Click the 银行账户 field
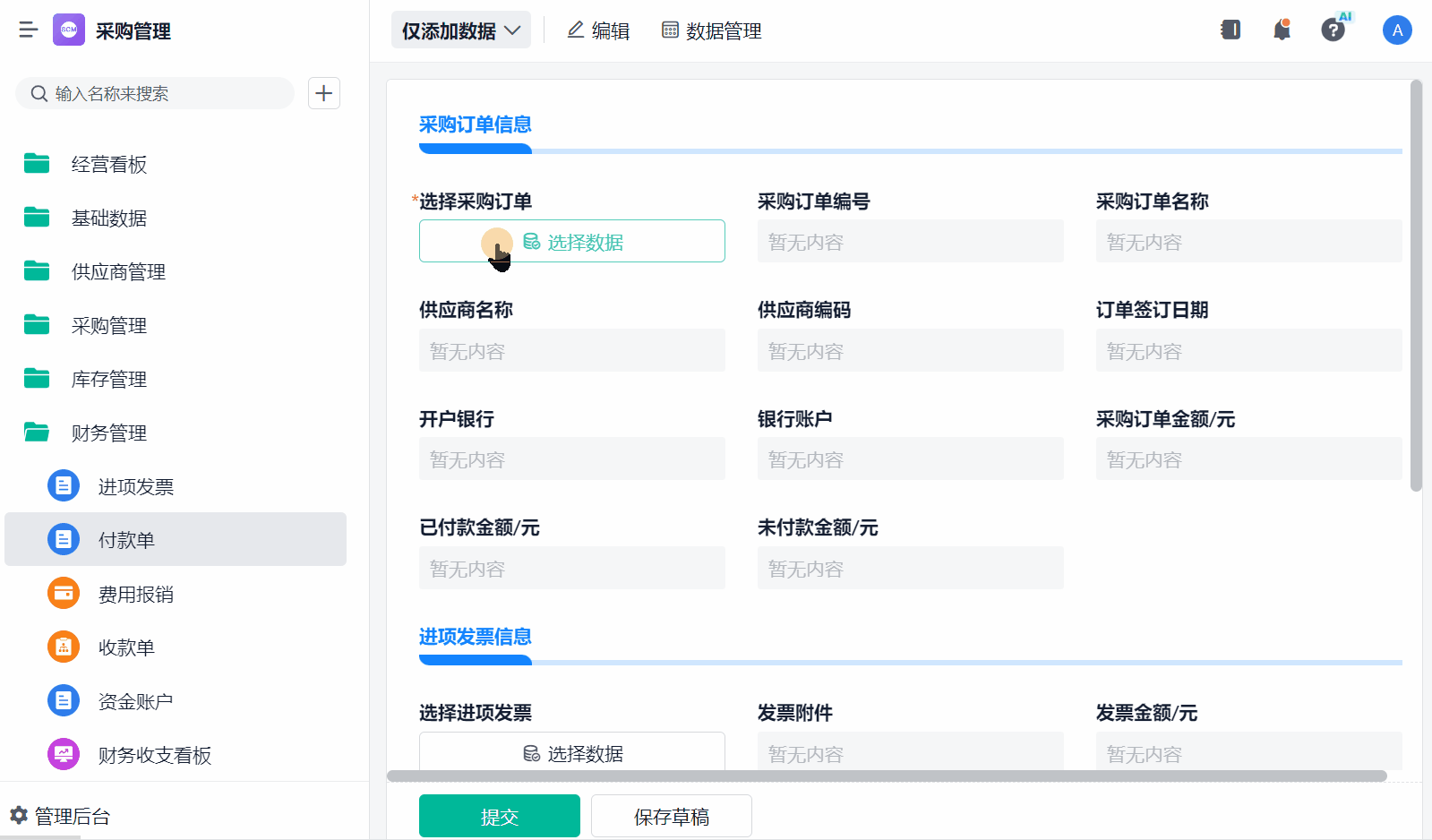 click(x=911, y=459)
